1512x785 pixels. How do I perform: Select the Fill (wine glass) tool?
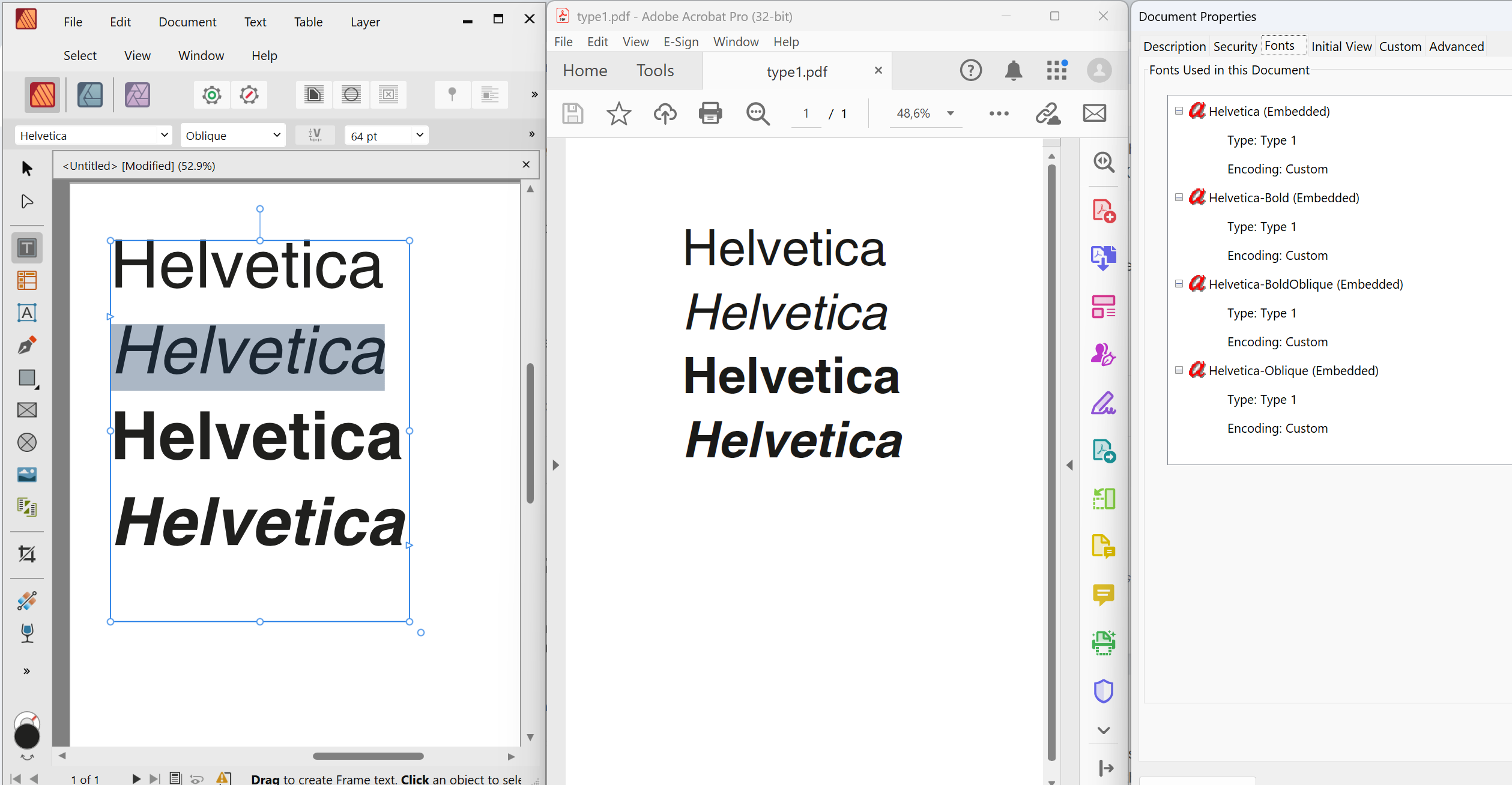point(27,633)
